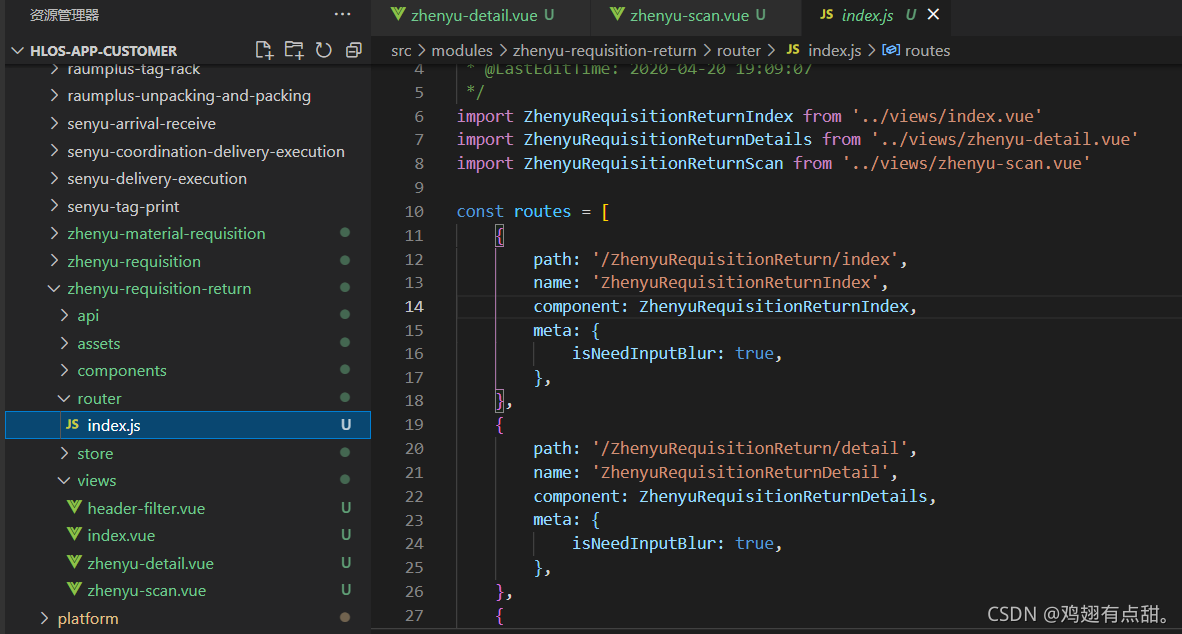Click 'const routes' declaration text
The width and height of the screenshot is (1182, 634).
coord(513,212)
